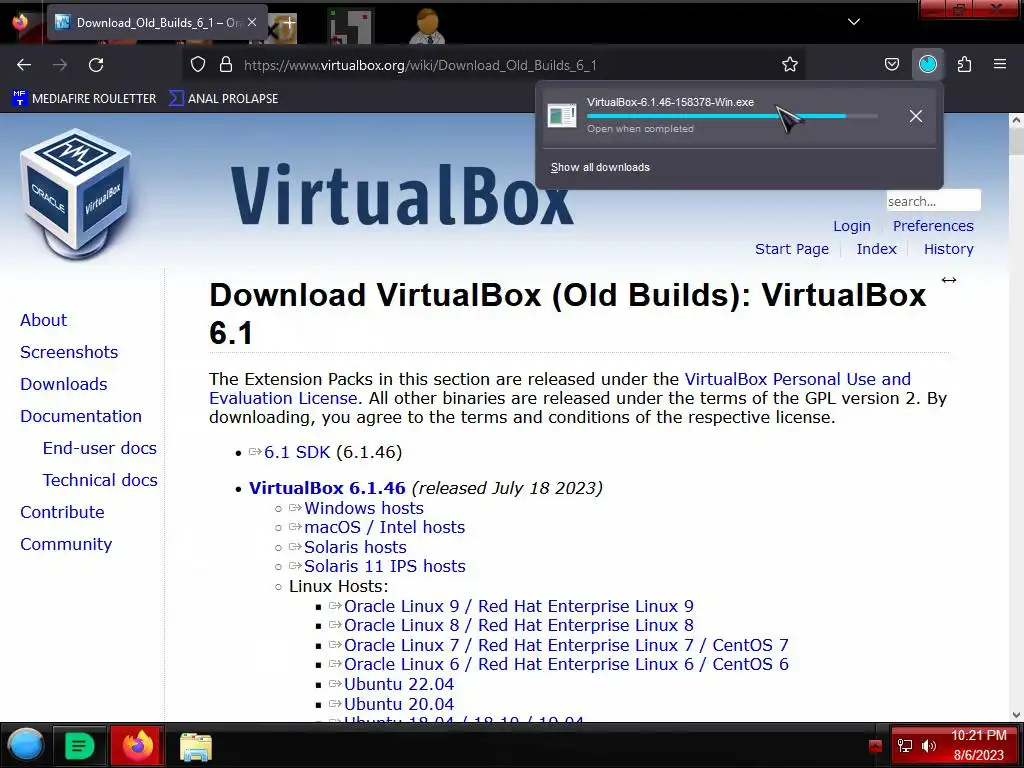1024x768 pixels.
Task: Download the Ubuntu 22.04 package
Action: [x=399, y=684]
